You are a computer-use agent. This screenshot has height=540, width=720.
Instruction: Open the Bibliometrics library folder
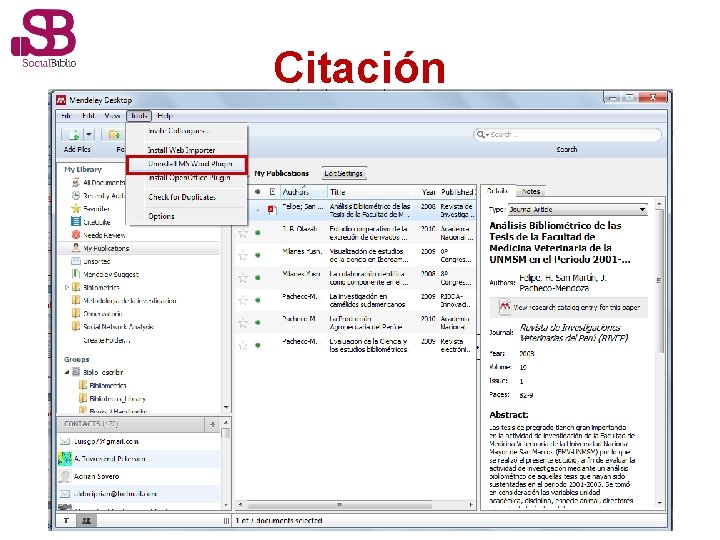(x=96, y=287)
